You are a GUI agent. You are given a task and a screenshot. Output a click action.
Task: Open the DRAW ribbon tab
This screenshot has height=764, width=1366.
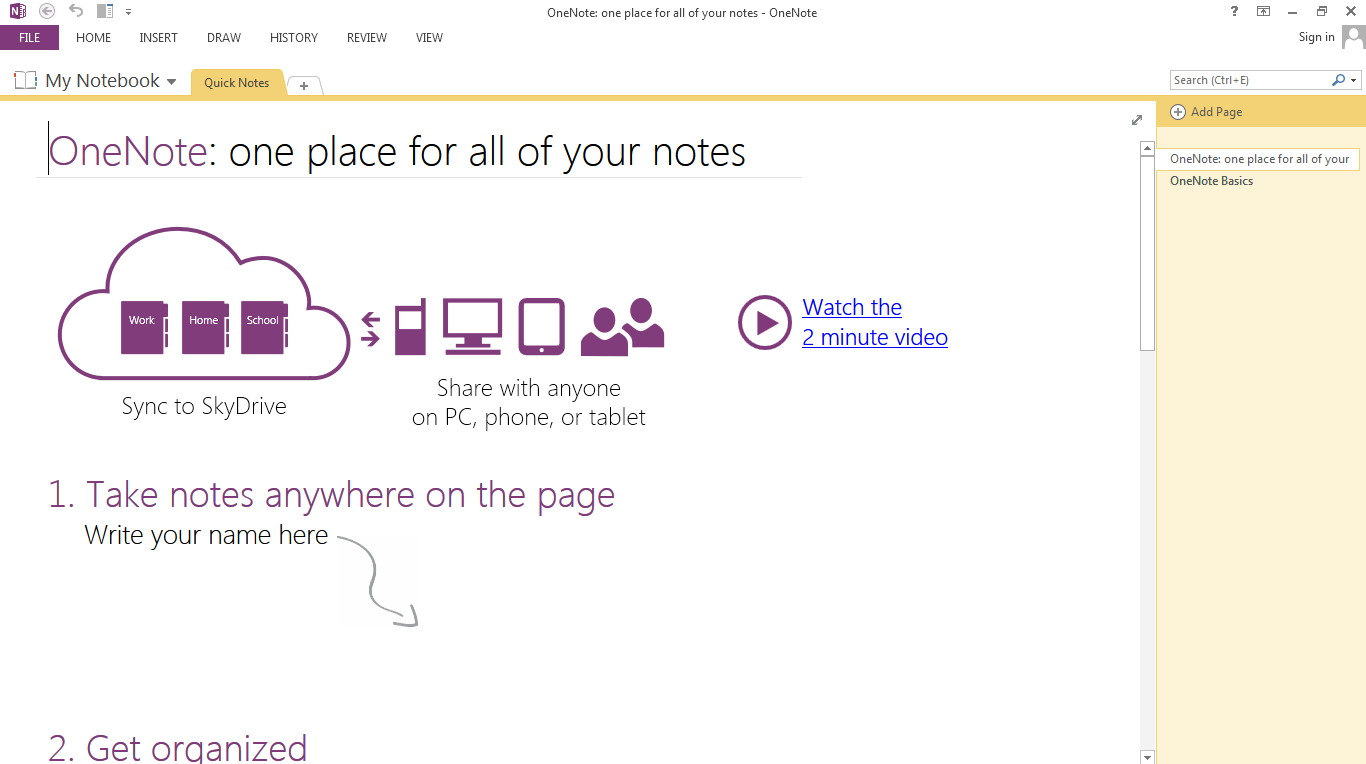224,38
